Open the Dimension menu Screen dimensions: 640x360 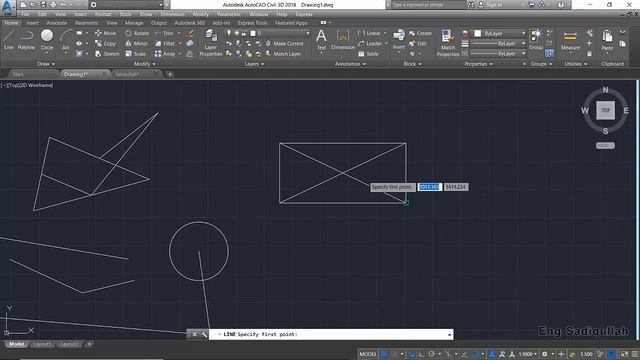(172, 14)
